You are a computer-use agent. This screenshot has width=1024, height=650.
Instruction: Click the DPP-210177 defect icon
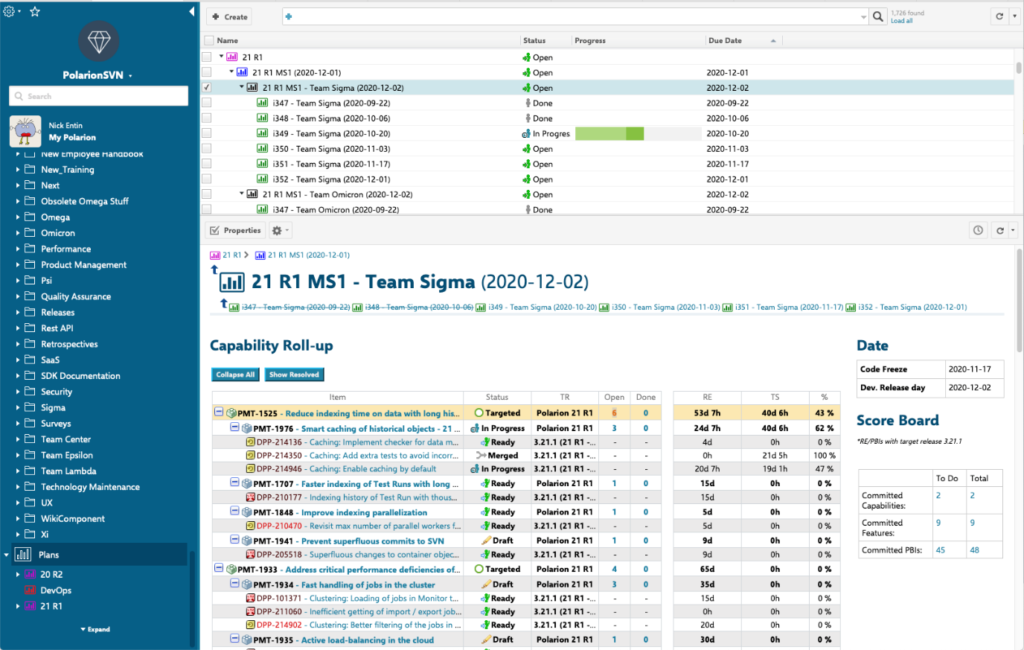(x=250, y=498)
